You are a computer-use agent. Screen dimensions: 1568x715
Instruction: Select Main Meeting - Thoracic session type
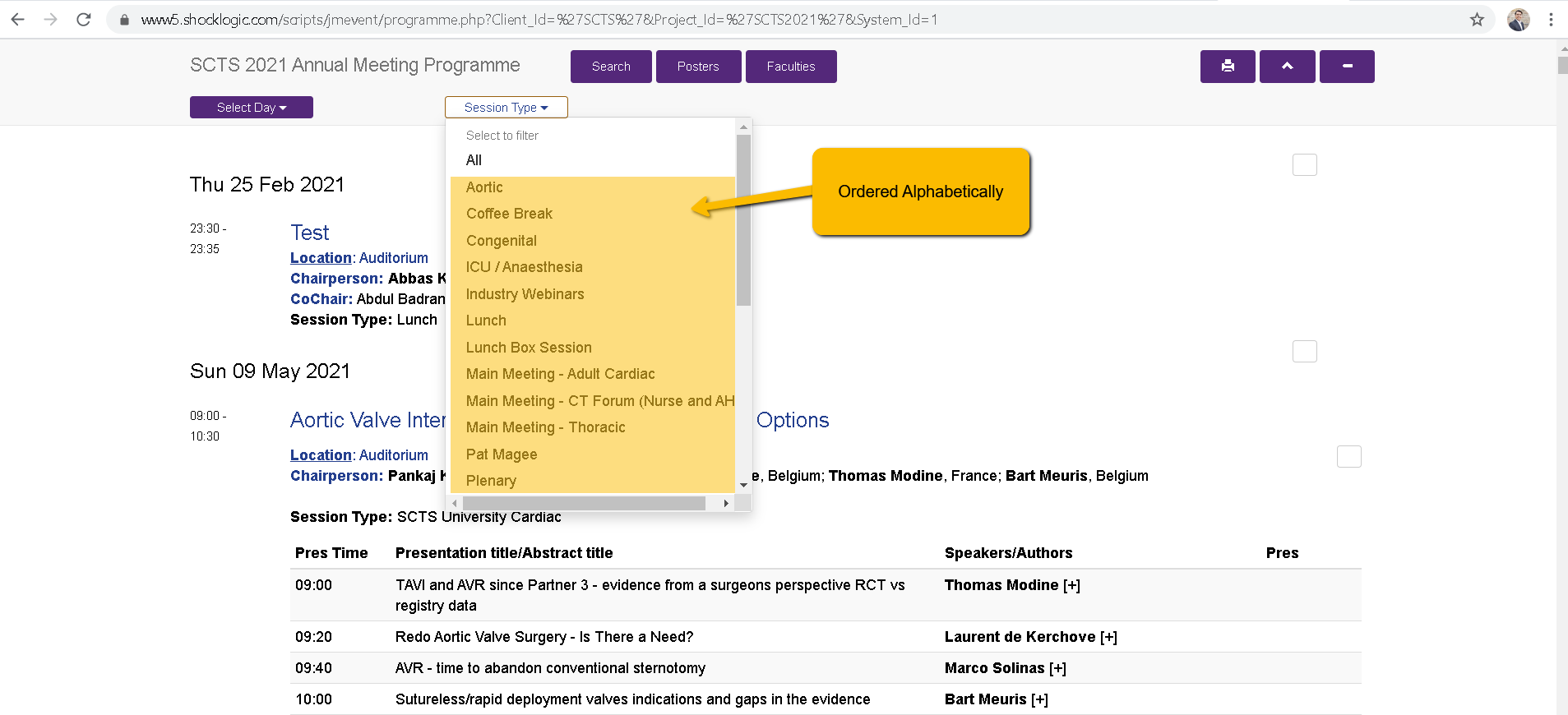point(545,427)
